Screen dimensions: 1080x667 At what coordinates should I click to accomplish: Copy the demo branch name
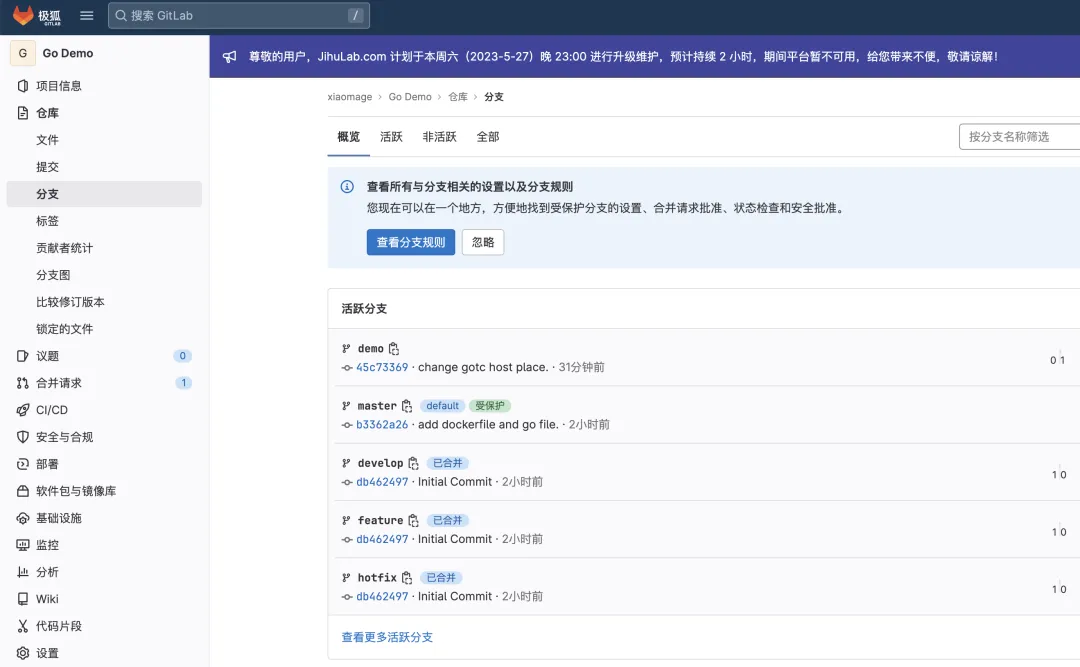(394, 349)
